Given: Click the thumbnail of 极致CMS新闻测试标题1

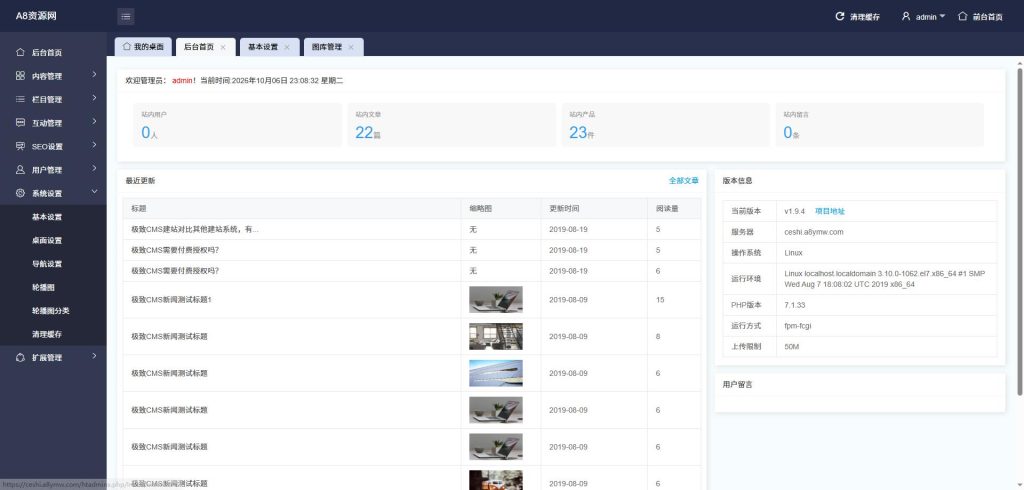Looking at the screenshot, I should [496, 300].
